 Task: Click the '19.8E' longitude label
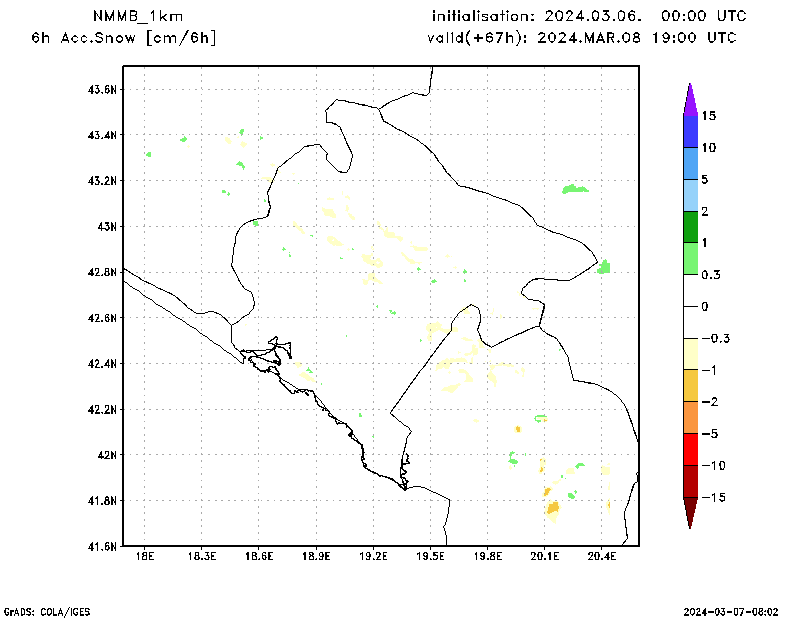(487, 556)
